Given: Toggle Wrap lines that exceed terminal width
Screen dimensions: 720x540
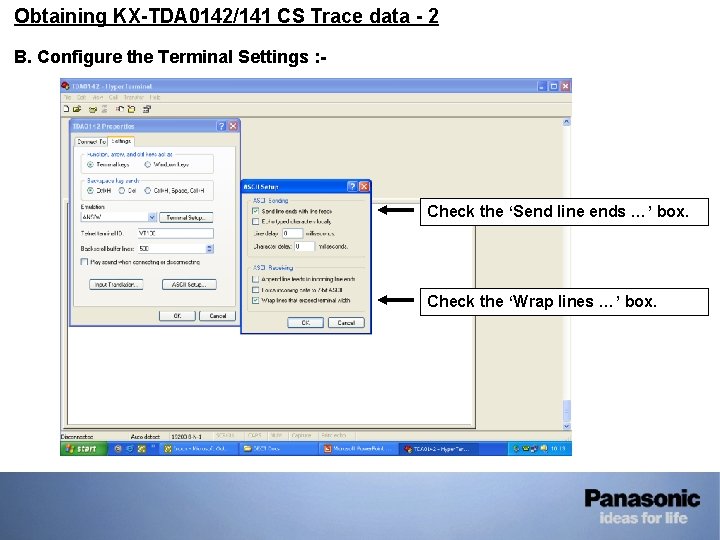Looking at the screenshot, I should [x=256, y=300].
